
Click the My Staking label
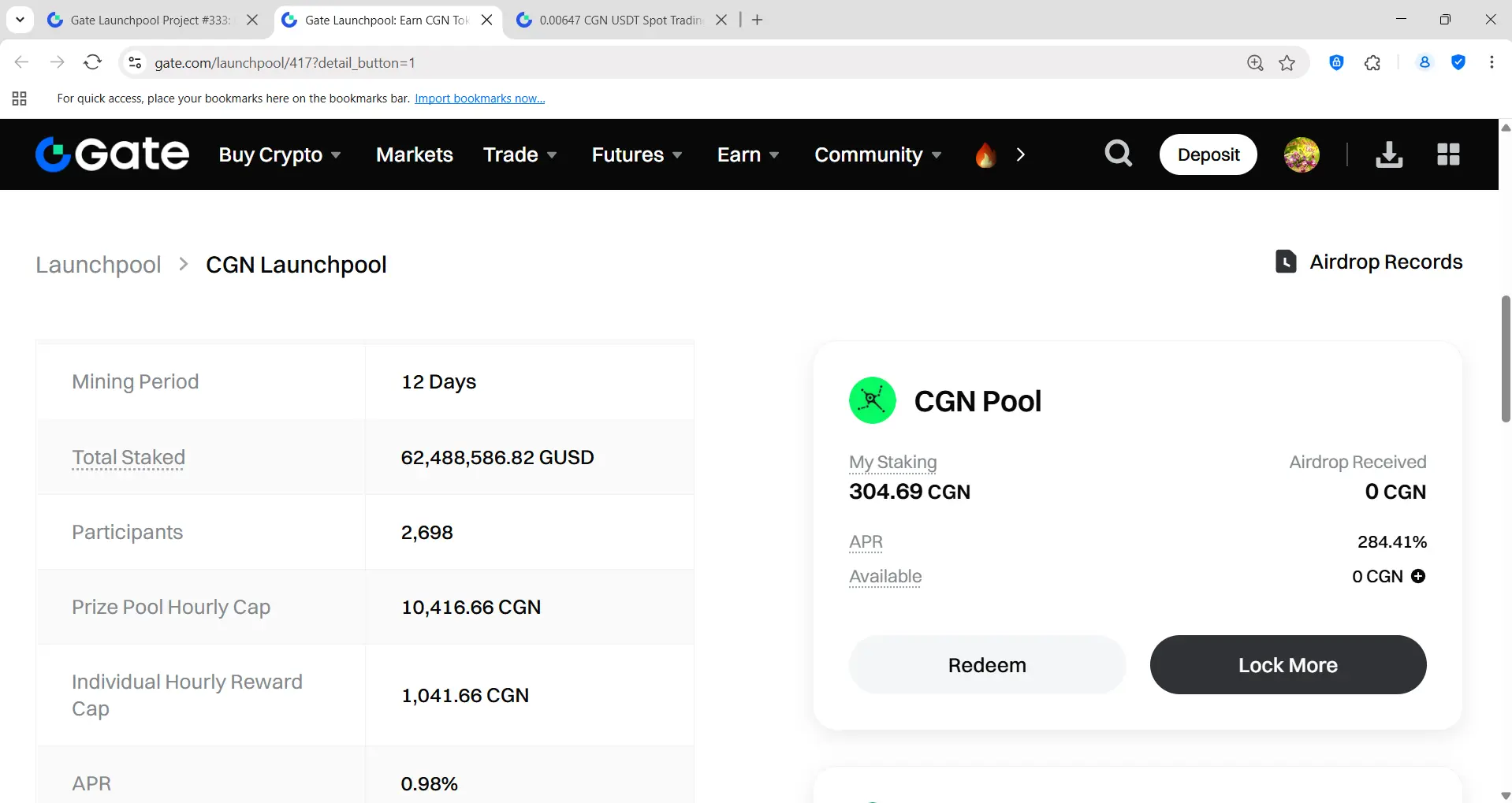(893, 462)
